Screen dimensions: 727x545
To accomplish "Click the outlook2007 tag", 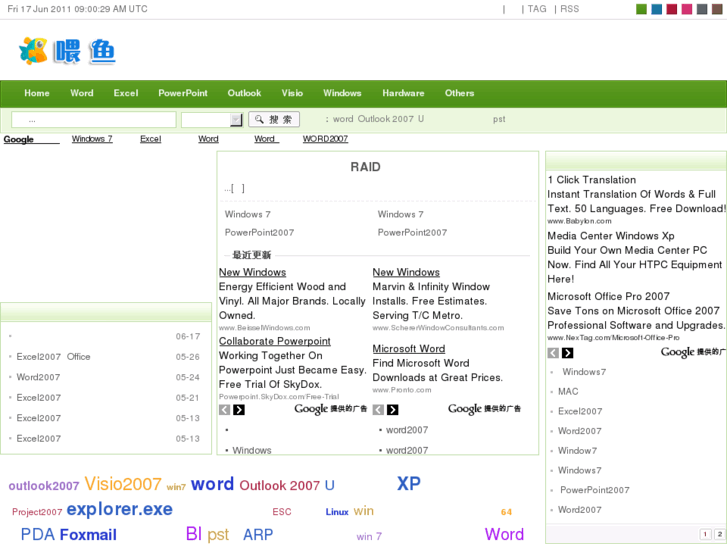I will [44, 486].
